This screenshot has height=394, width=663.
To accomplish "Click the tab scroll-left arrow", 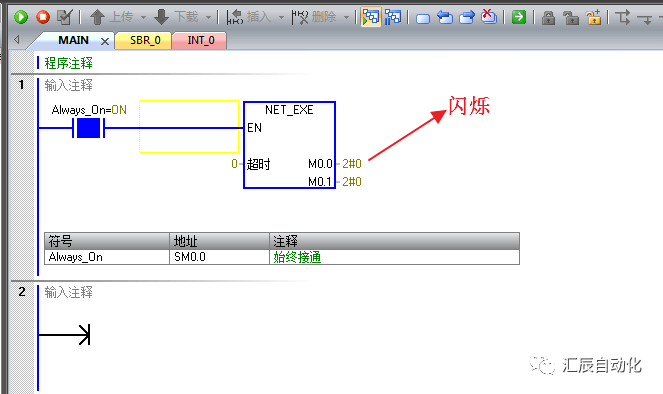I will (16, 40).
